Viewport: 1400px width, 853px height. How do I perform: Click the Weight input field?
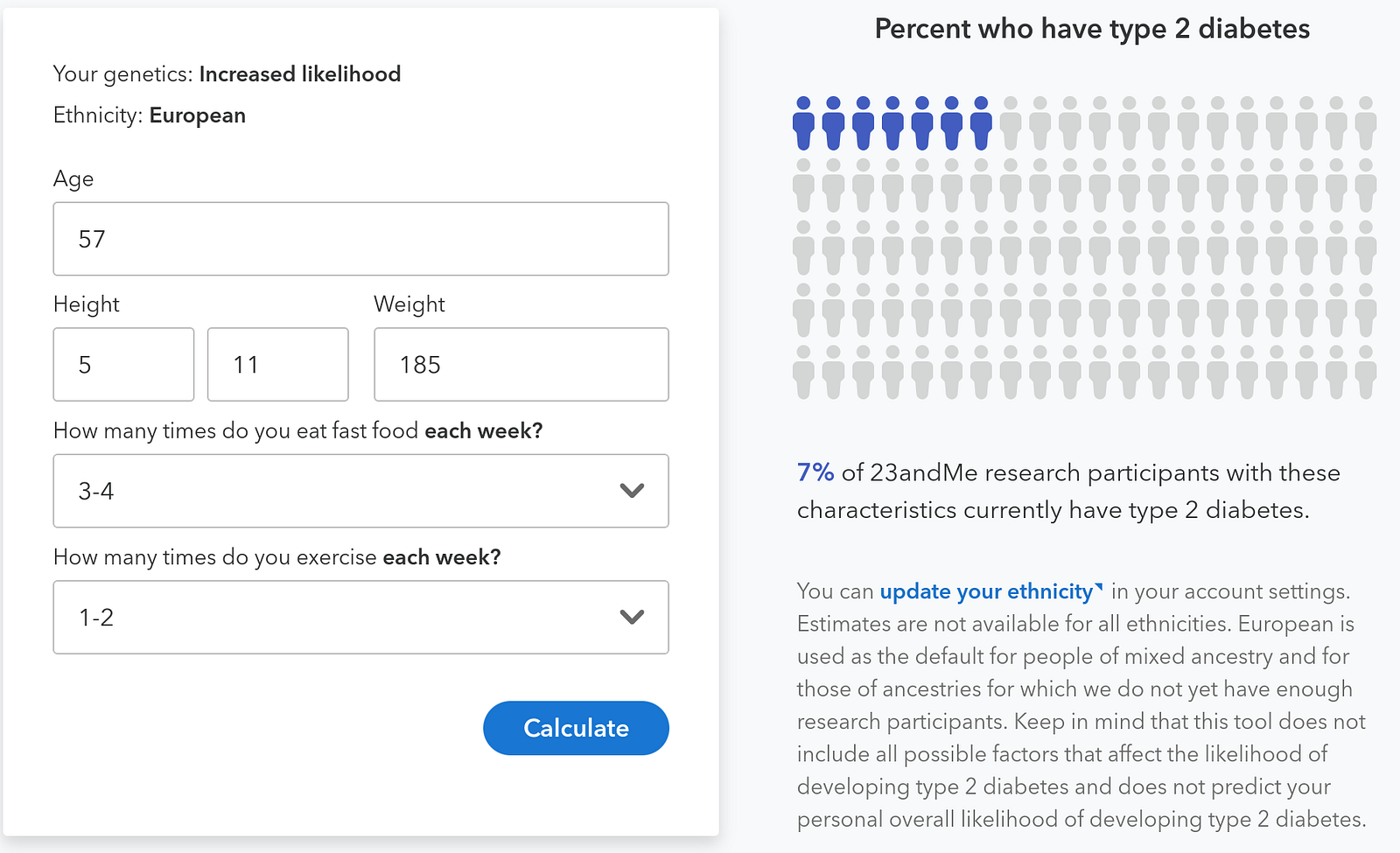[521, 365]
